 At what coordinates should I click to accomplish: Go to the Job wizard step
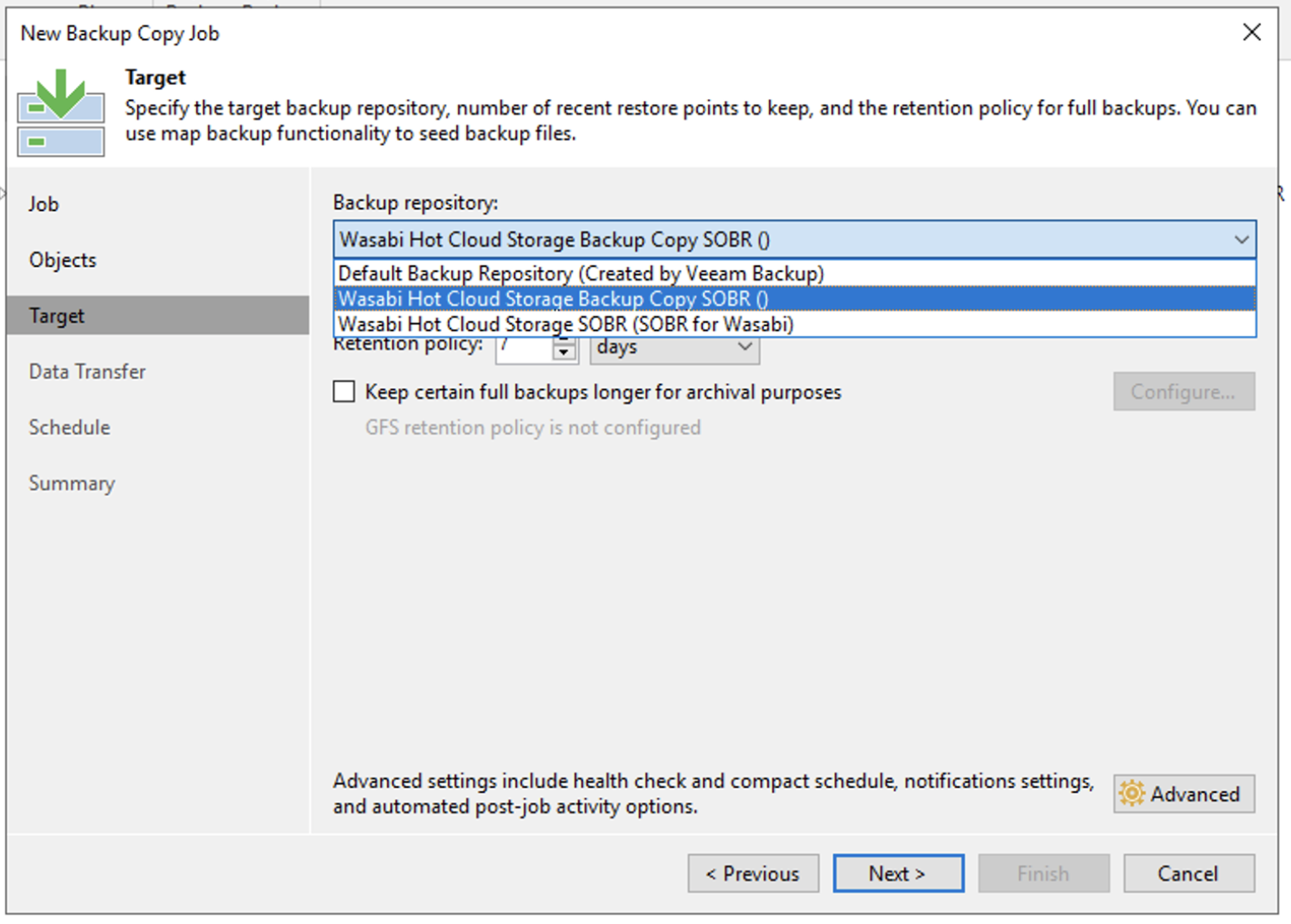coord(43,204)
